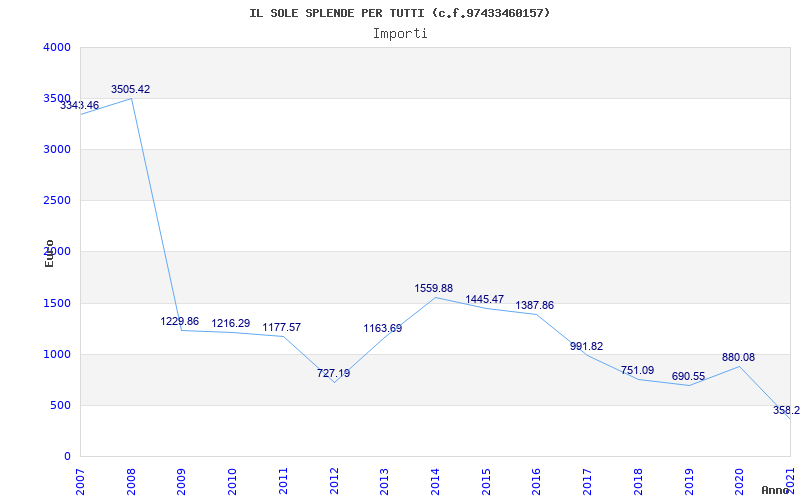800x500 pixels.
Task: Click the x-axis year 2017
Action: (x=588, y=481)
